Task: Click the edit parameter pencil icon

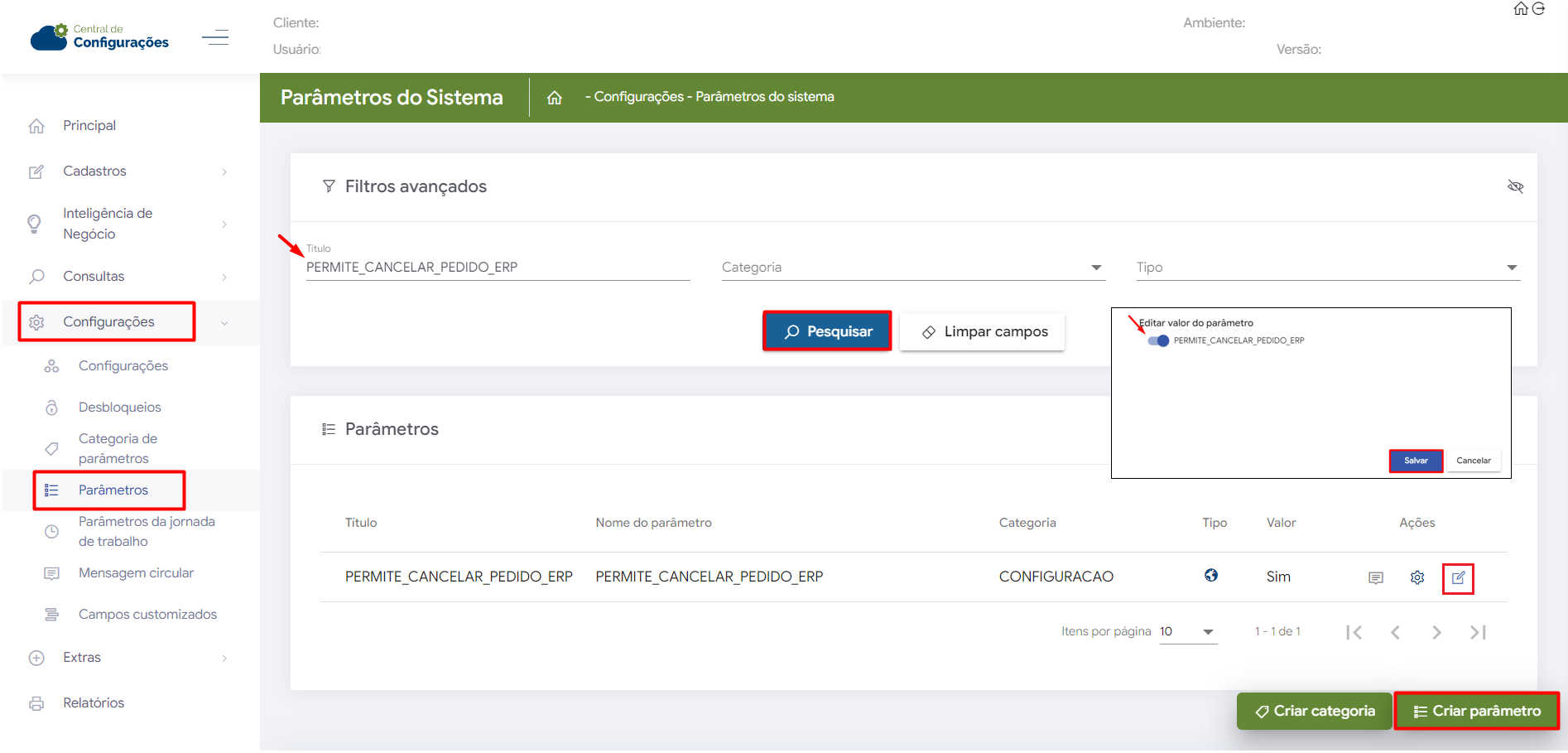Action: click(x=1458, y=577)
